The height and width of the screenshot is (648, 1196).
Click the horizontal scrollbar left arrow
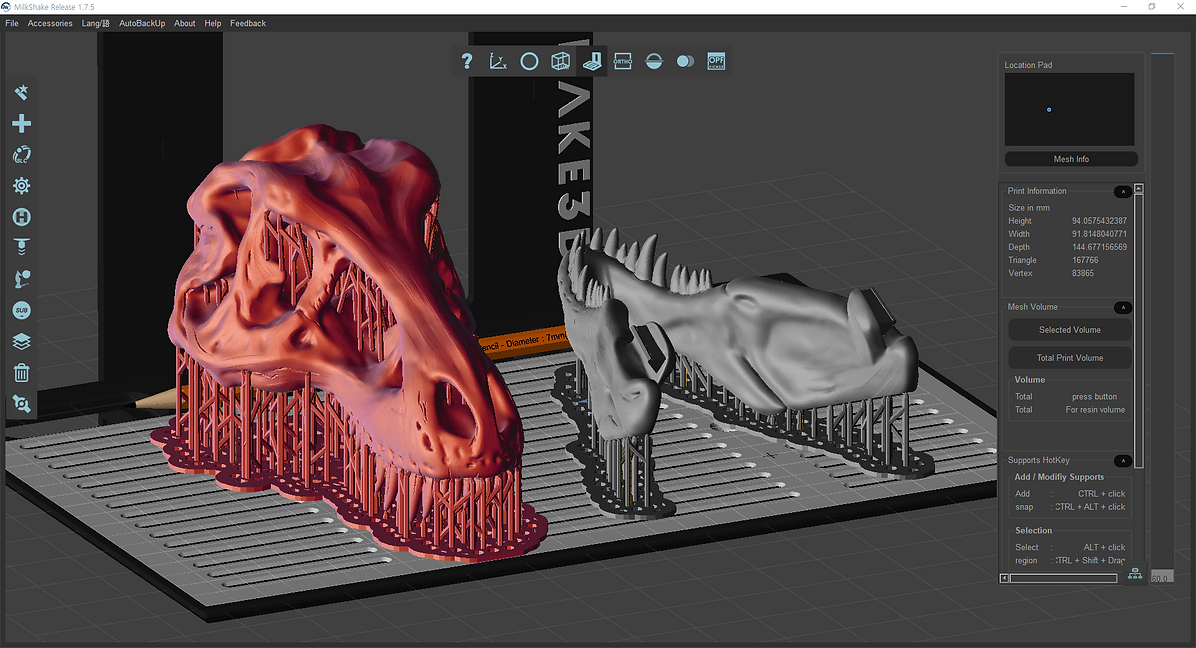pos(1004,579)
